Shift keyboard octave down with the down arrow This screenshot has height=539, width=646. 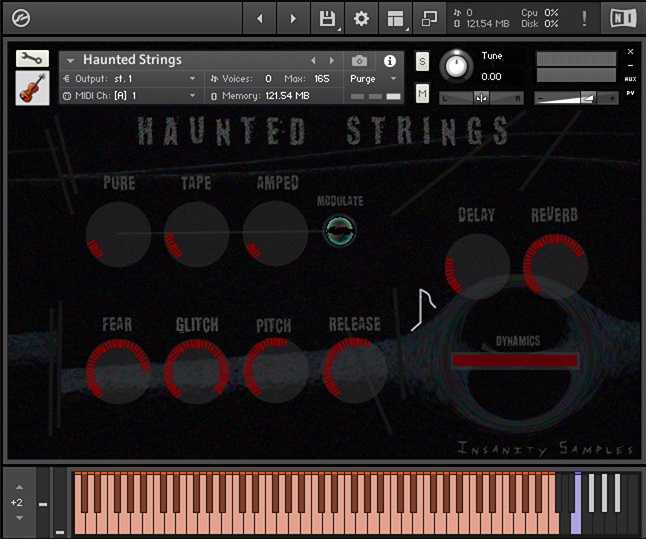[x=19, y=518]
